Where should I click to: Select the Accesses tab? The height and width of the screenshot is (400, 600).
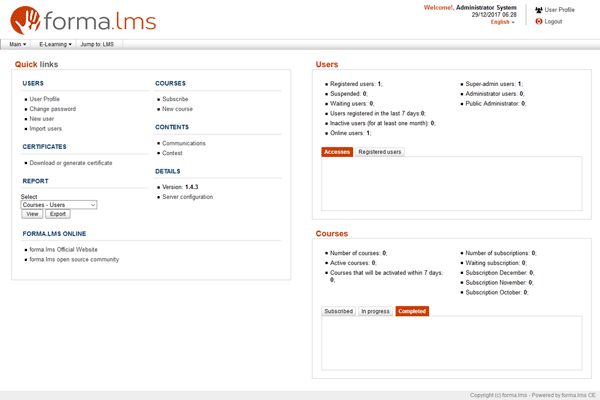click(x=337, y=152)
